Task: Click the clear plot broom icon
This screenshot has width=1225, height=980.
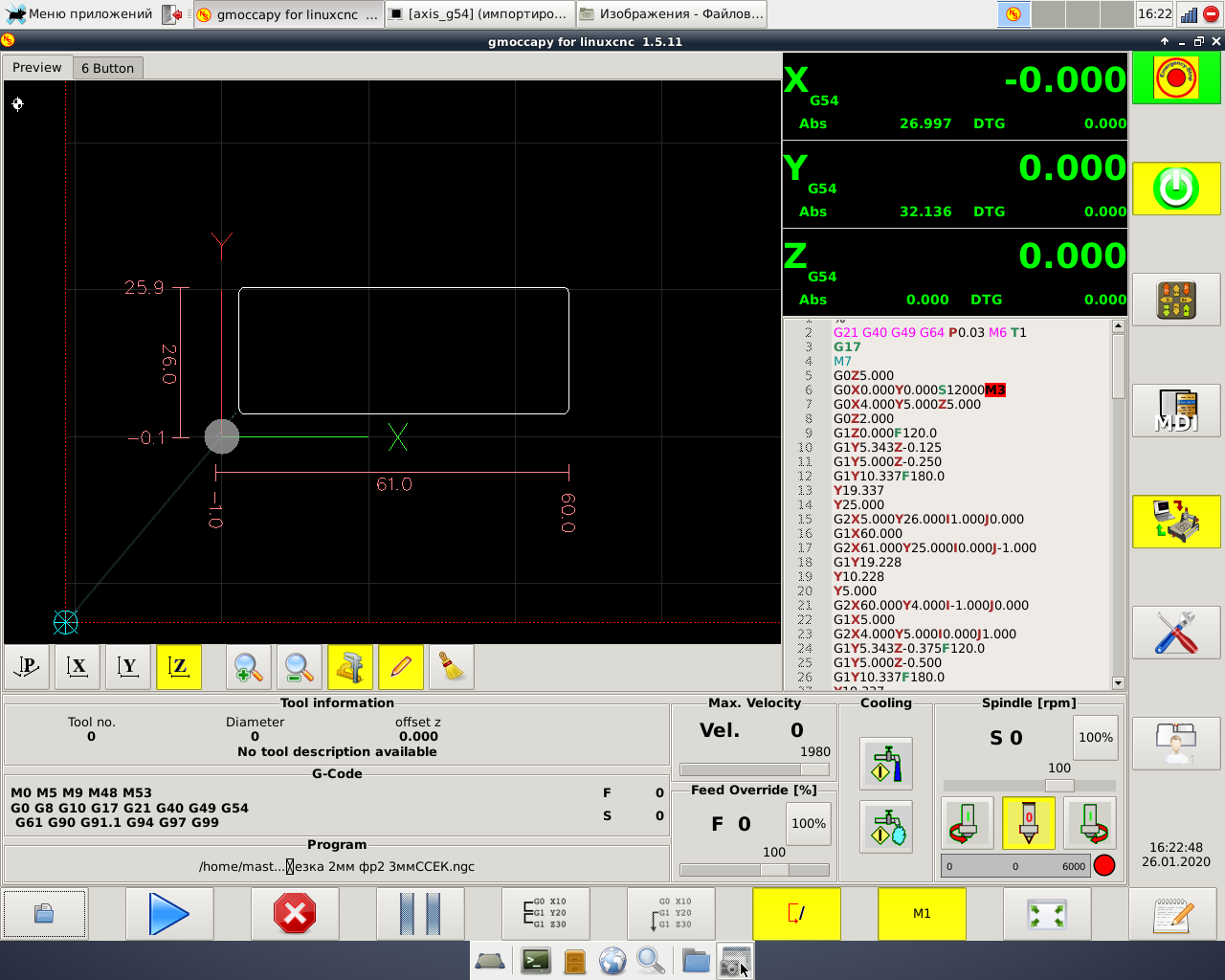Action: coord(451,667)
